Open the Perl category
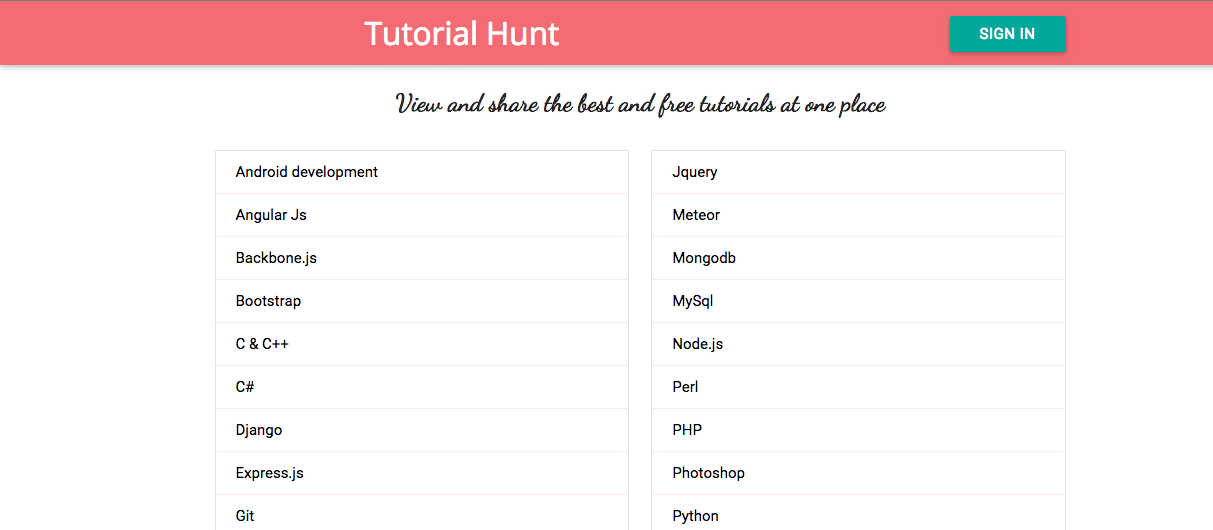The width and height of the screenshot is (1213, 530). pos(858,387)
